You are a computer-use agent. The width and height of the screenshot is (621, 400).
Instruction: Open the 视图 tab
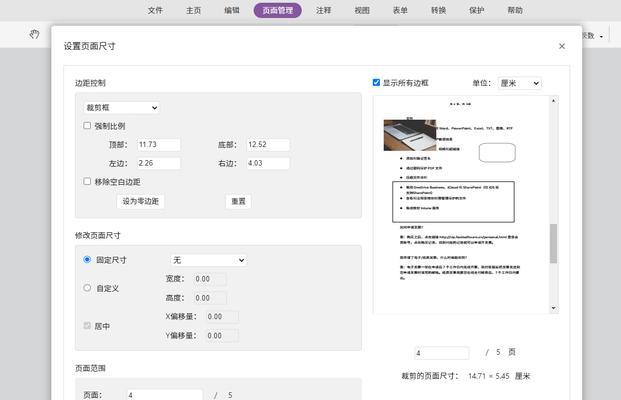pos(362,10)
